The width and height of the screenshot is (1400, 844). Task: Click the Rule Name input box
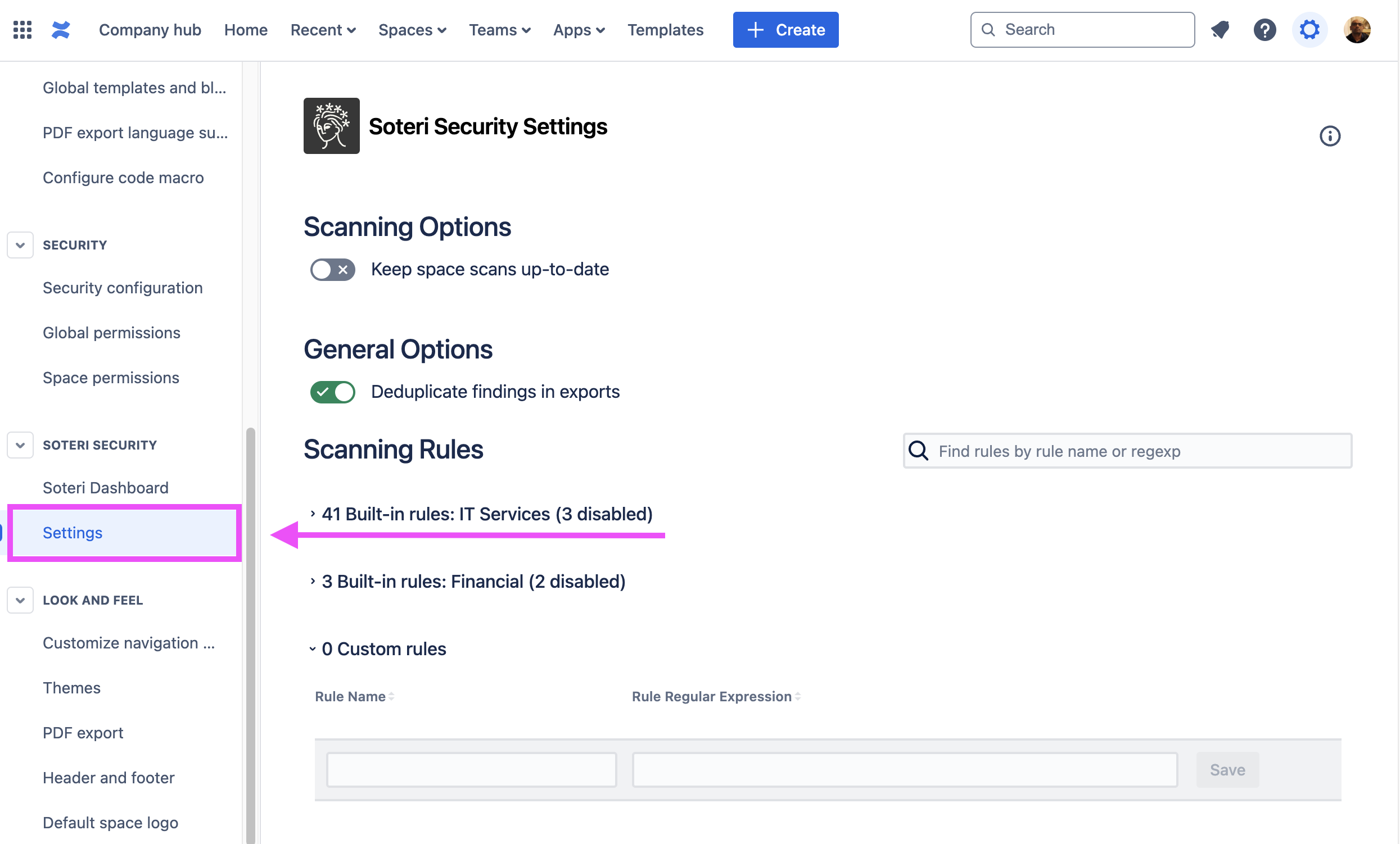(x=471, y=770)
